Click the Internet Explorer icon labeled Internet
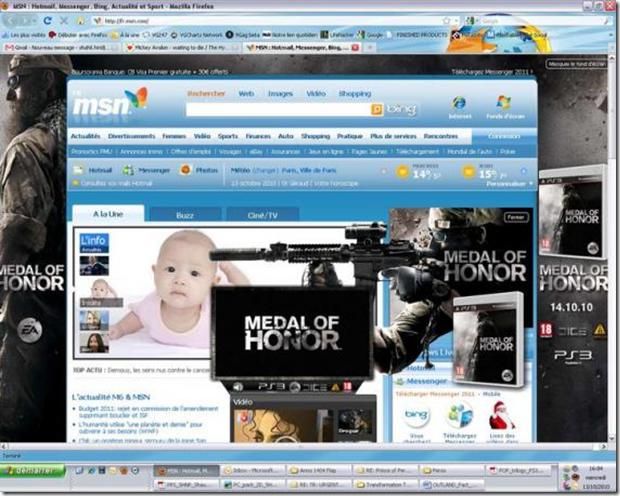Screen dimensions: 620x496 click(x=458, y=104)
